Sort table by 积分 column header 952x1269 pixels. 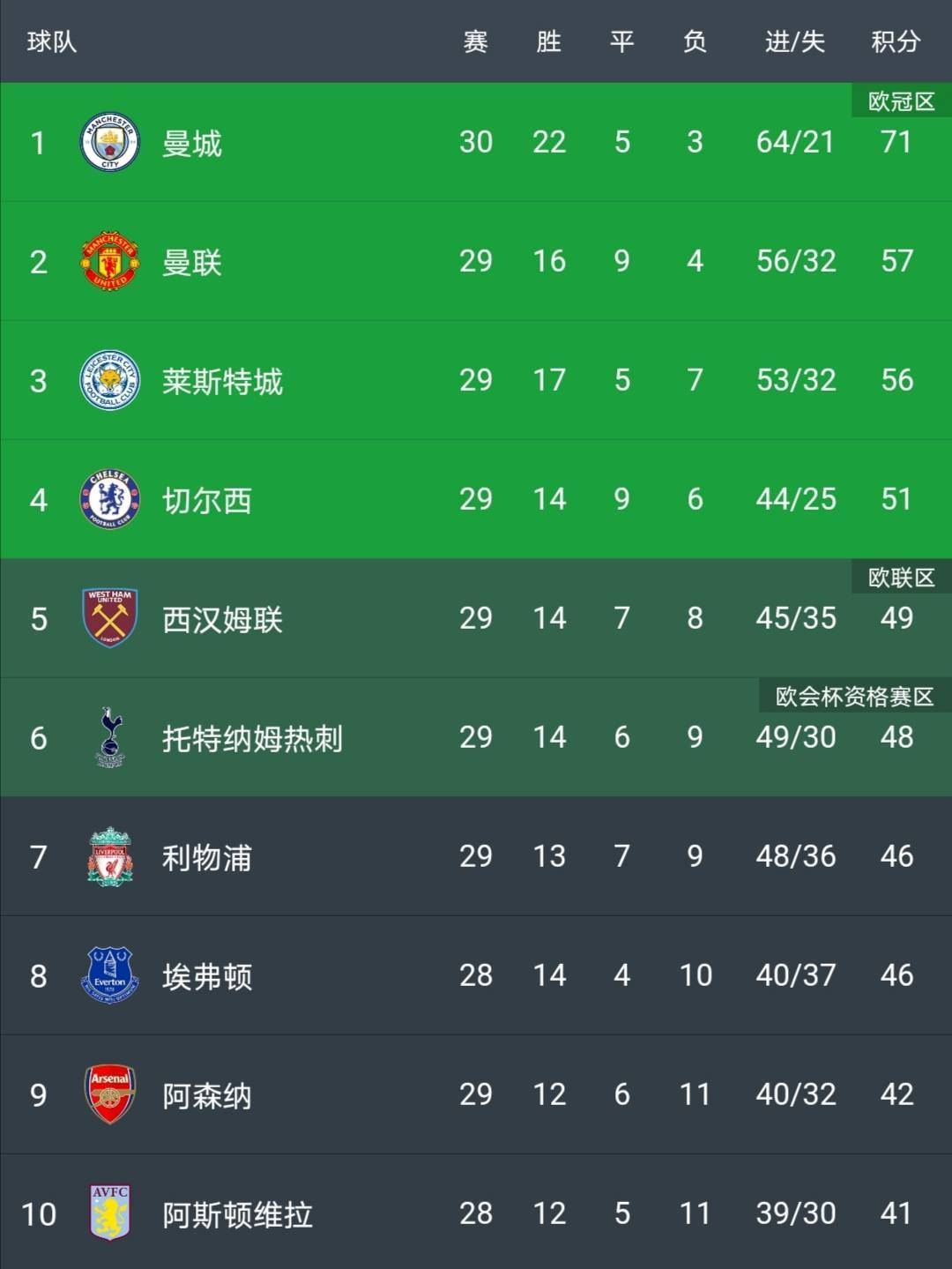pyautogui.click(x=896, y=41)
